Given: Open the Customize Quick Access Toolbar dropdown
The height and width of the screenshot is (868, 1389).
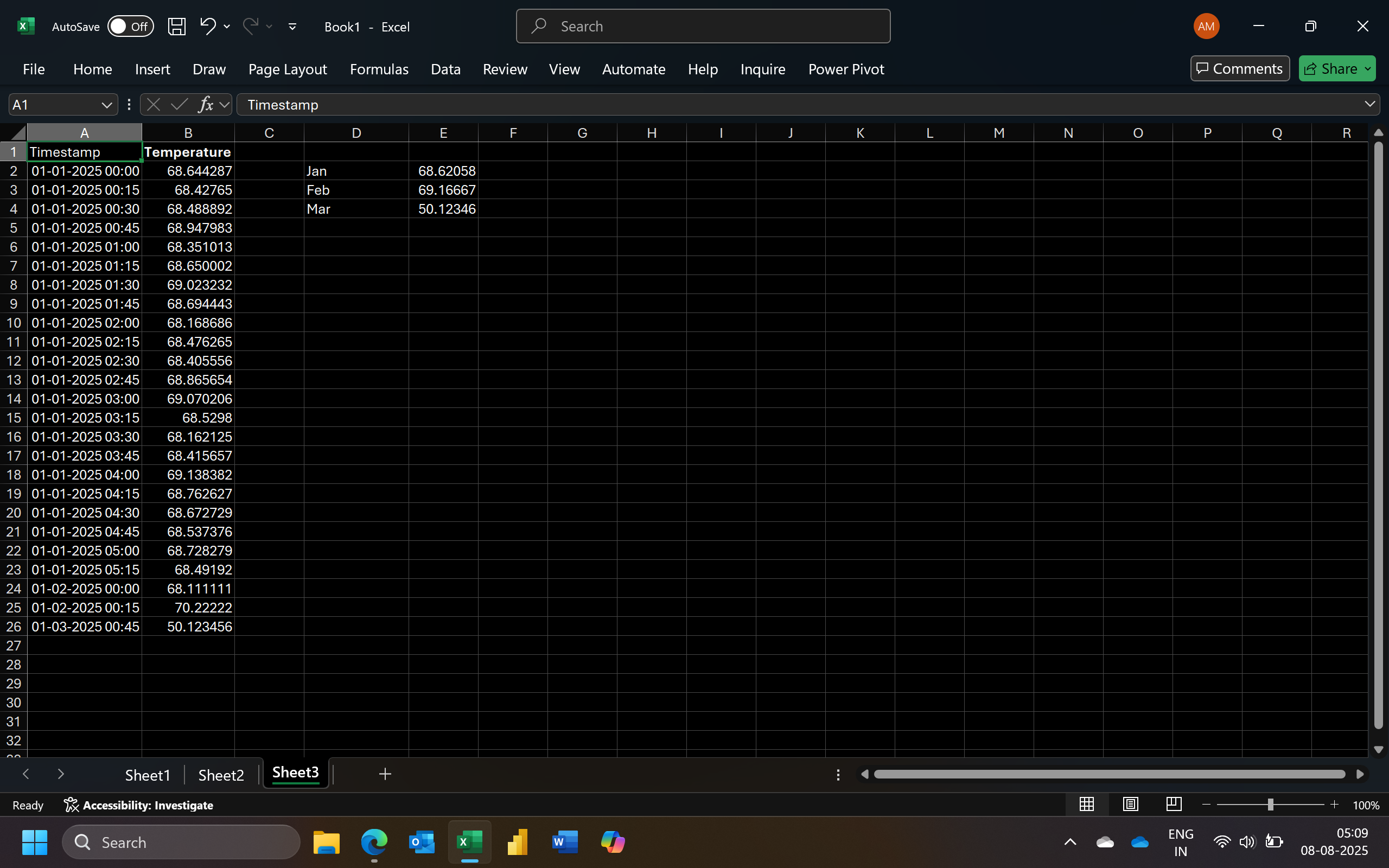Looking at the screenshot, I should click(x=292, y=27).
